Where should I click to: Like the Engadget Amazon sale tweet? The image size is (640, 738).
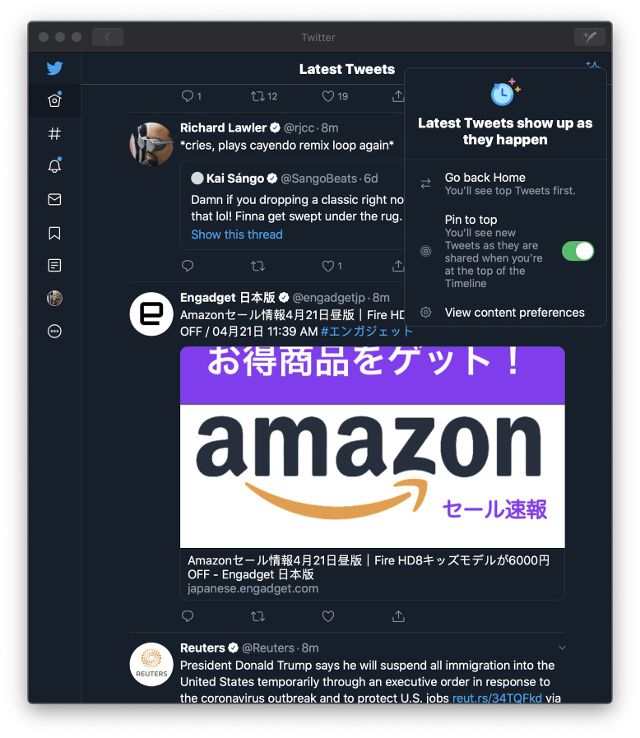(x=328, y=616)
